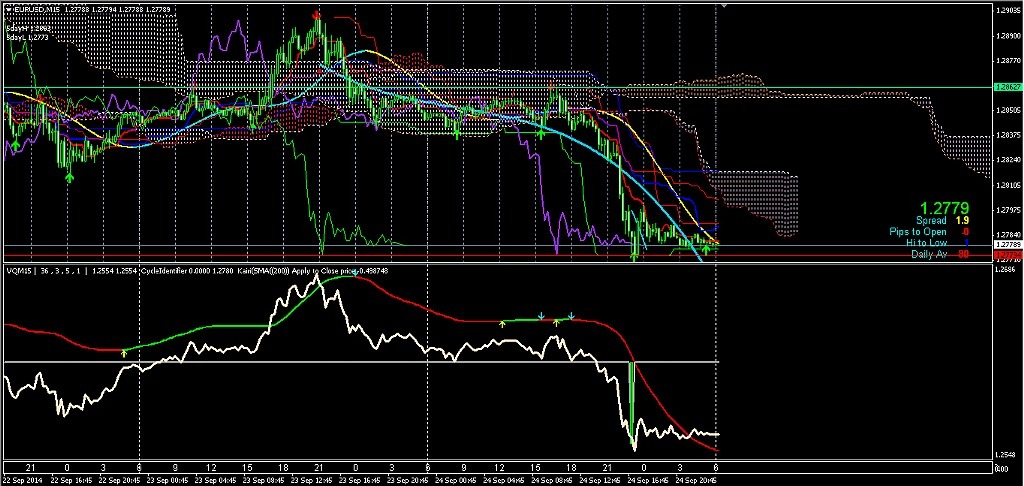The width and height of the screenshot is (1024, 486).
Task: Click the Kairi(SMA(200)) indicator label text
Action: click(263, 270)
